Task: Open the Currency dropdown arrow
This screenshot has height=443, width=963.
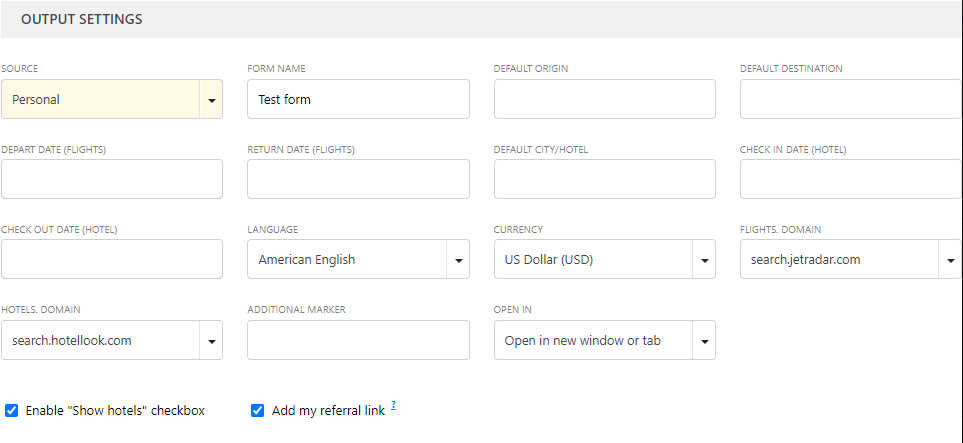Action: pos(704,260)
